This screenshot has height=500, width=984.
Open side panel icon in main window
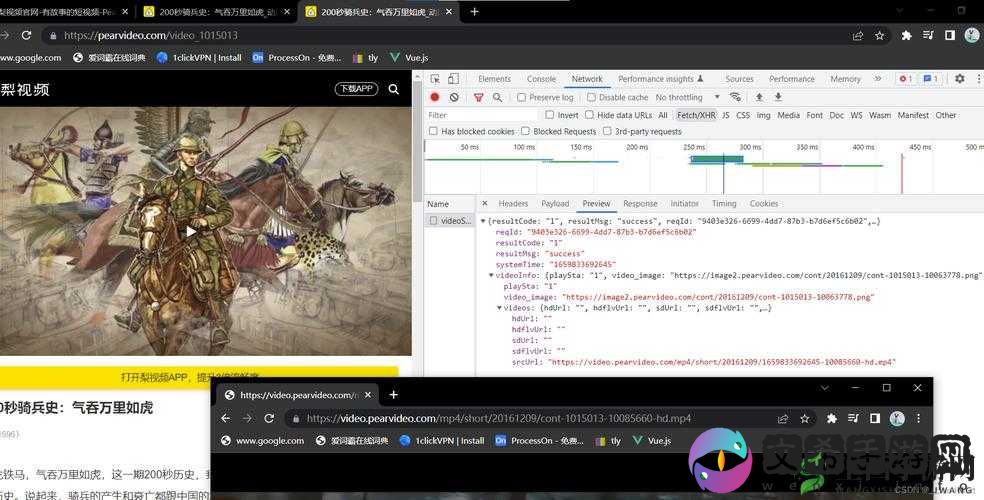pos(949,36)
